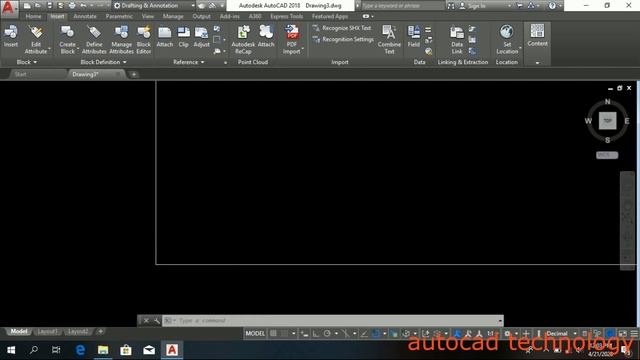
Task: Click Attach in the Point Cloud panel
Action: 266,36
